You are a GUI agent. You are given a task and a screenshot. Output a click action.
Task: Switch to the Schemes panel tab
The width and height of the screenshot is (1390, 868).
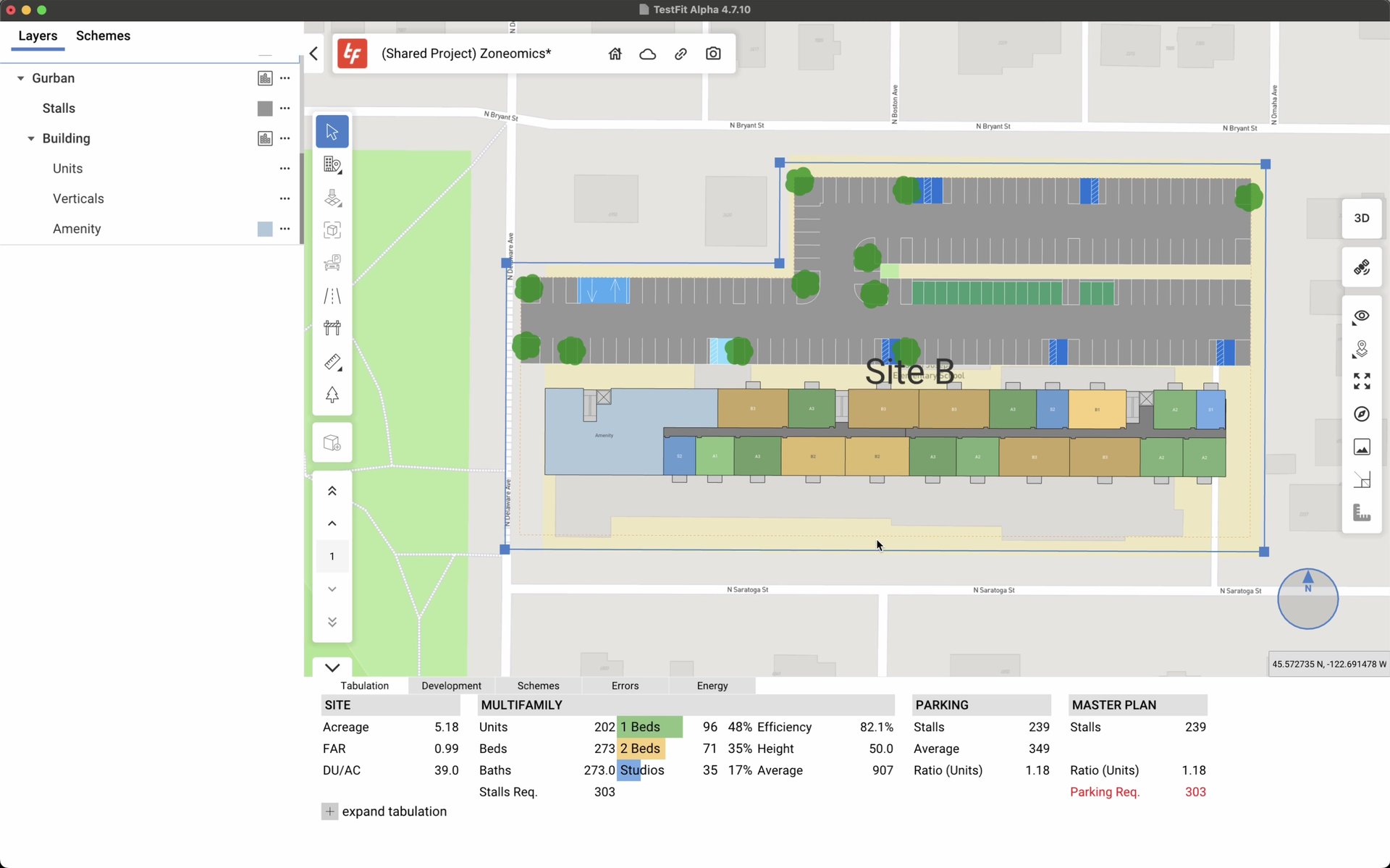tap(103, 35)
